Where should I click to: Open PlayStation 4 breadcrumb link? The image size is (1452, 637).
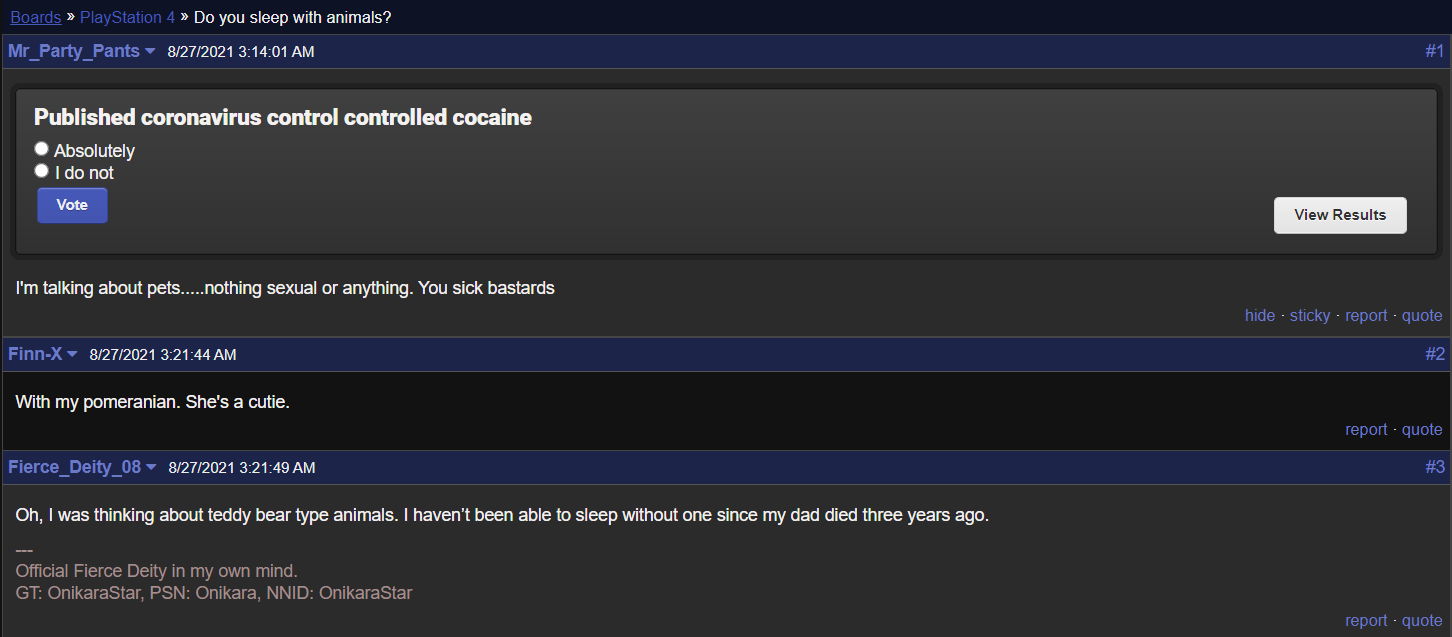[x=128, y=17]
